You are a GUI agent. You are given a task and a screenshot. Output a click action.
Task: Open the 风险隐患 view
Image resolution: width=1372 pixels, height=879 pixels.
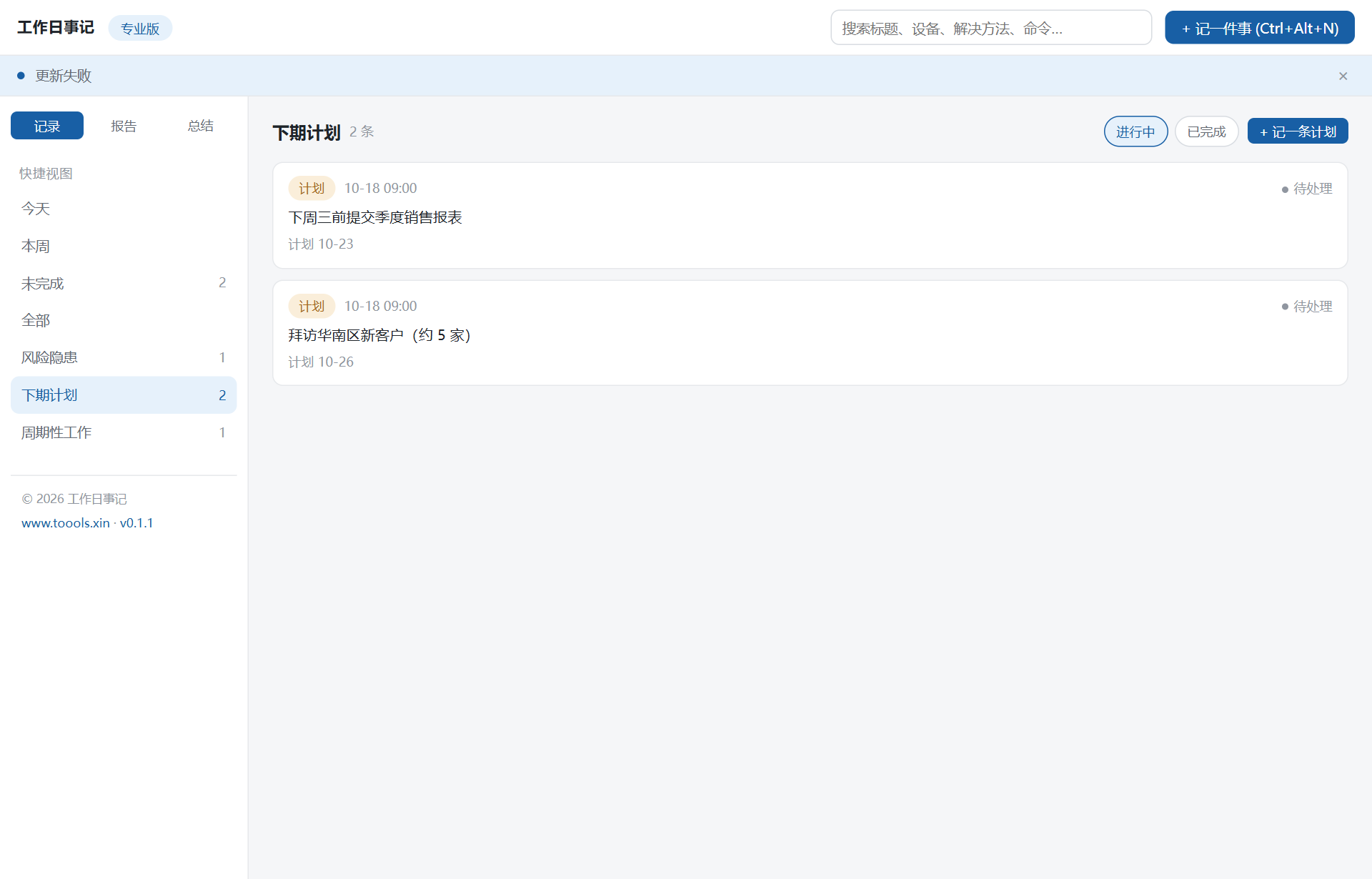point(124,357)
